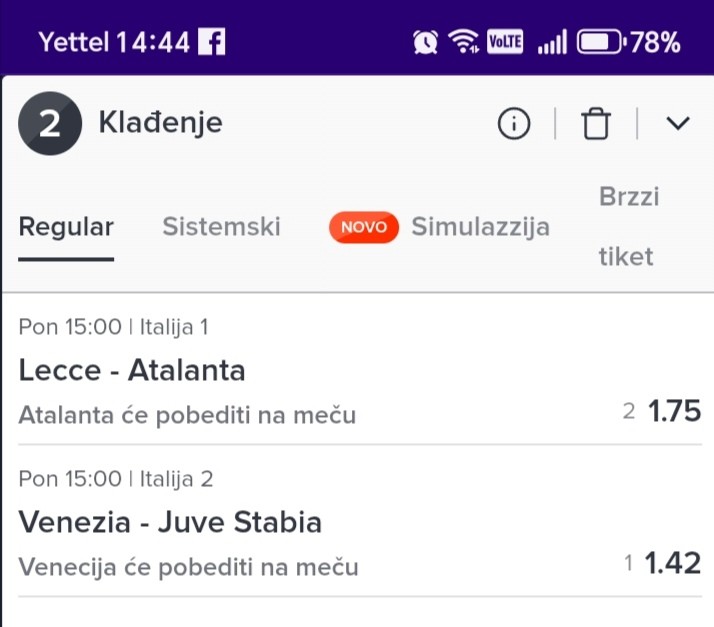Tap the 1.75 odds for Atalanta

674,411
